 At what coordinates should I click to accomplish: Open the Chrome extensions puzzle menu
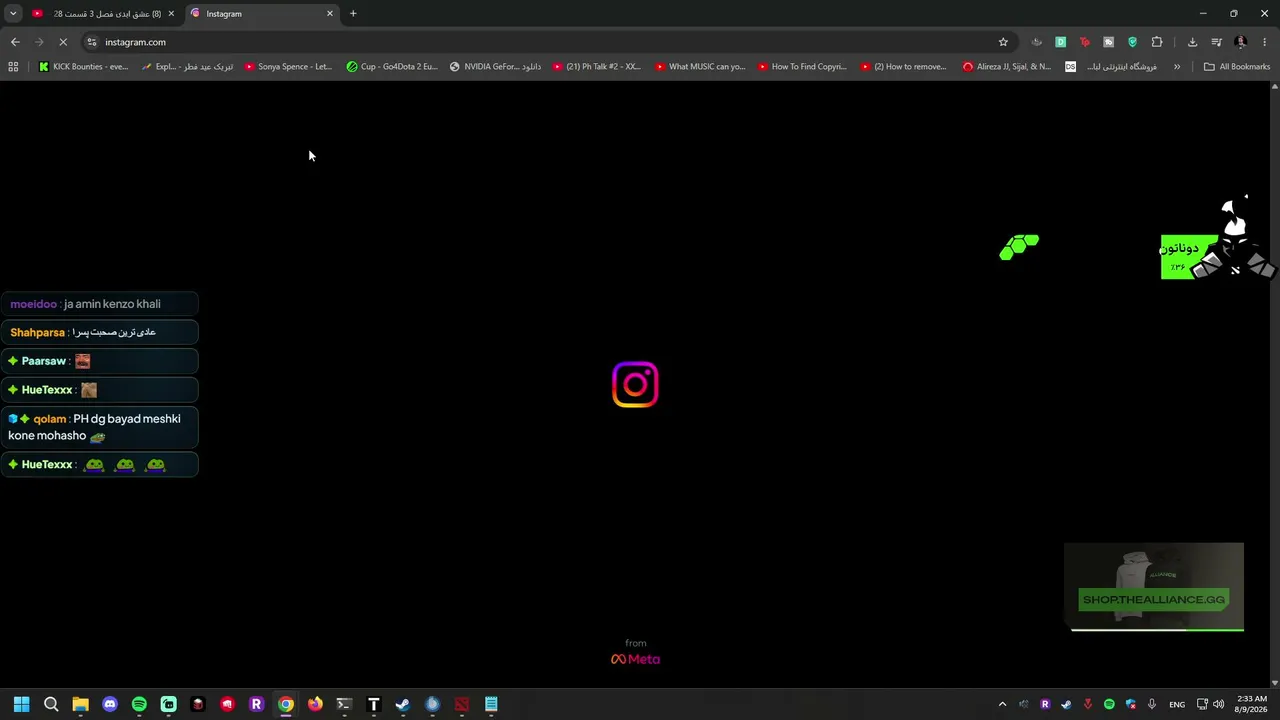[x=1157, y=42]
